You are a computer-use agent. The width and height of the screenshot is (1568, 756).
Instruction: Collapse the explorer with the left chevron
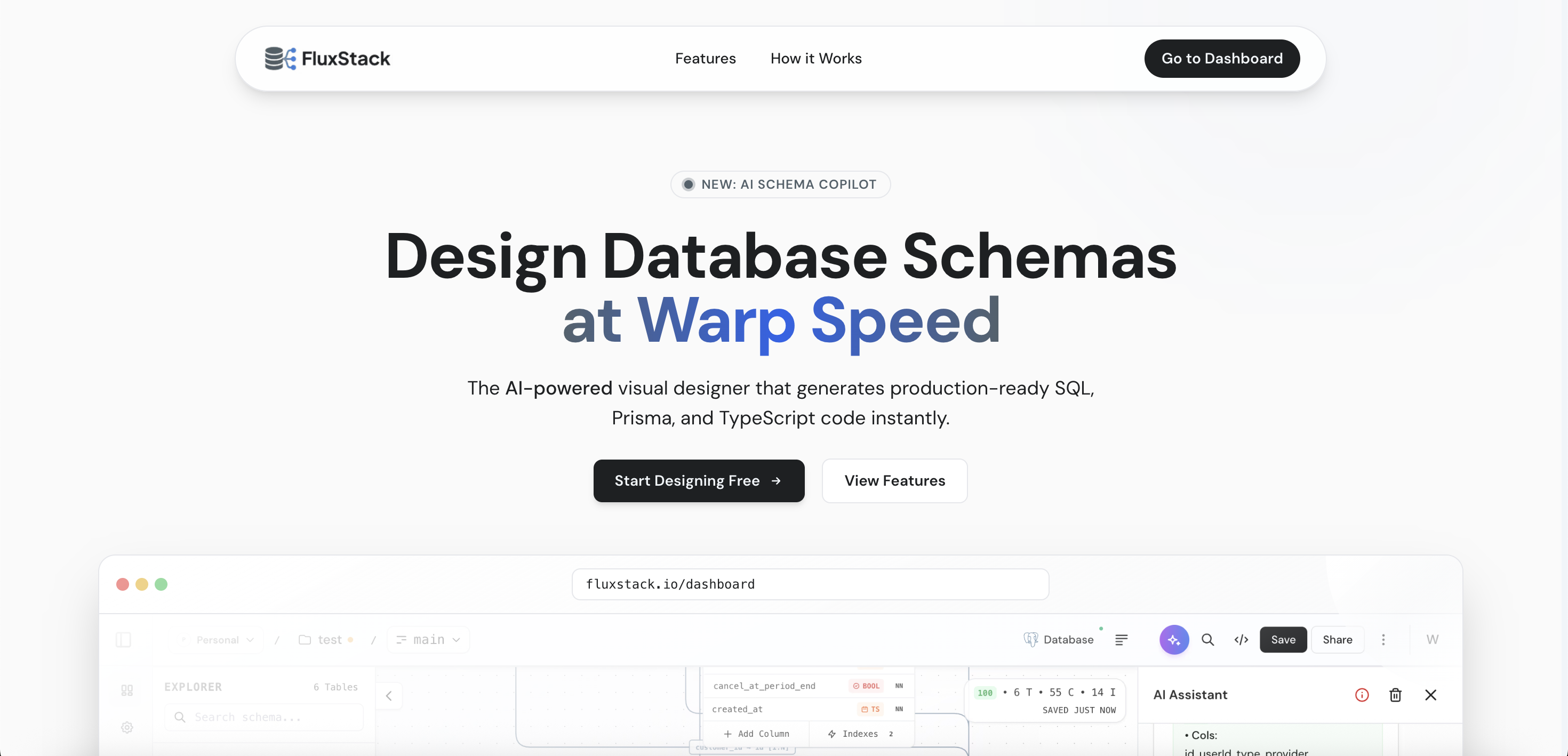[389, 696]
